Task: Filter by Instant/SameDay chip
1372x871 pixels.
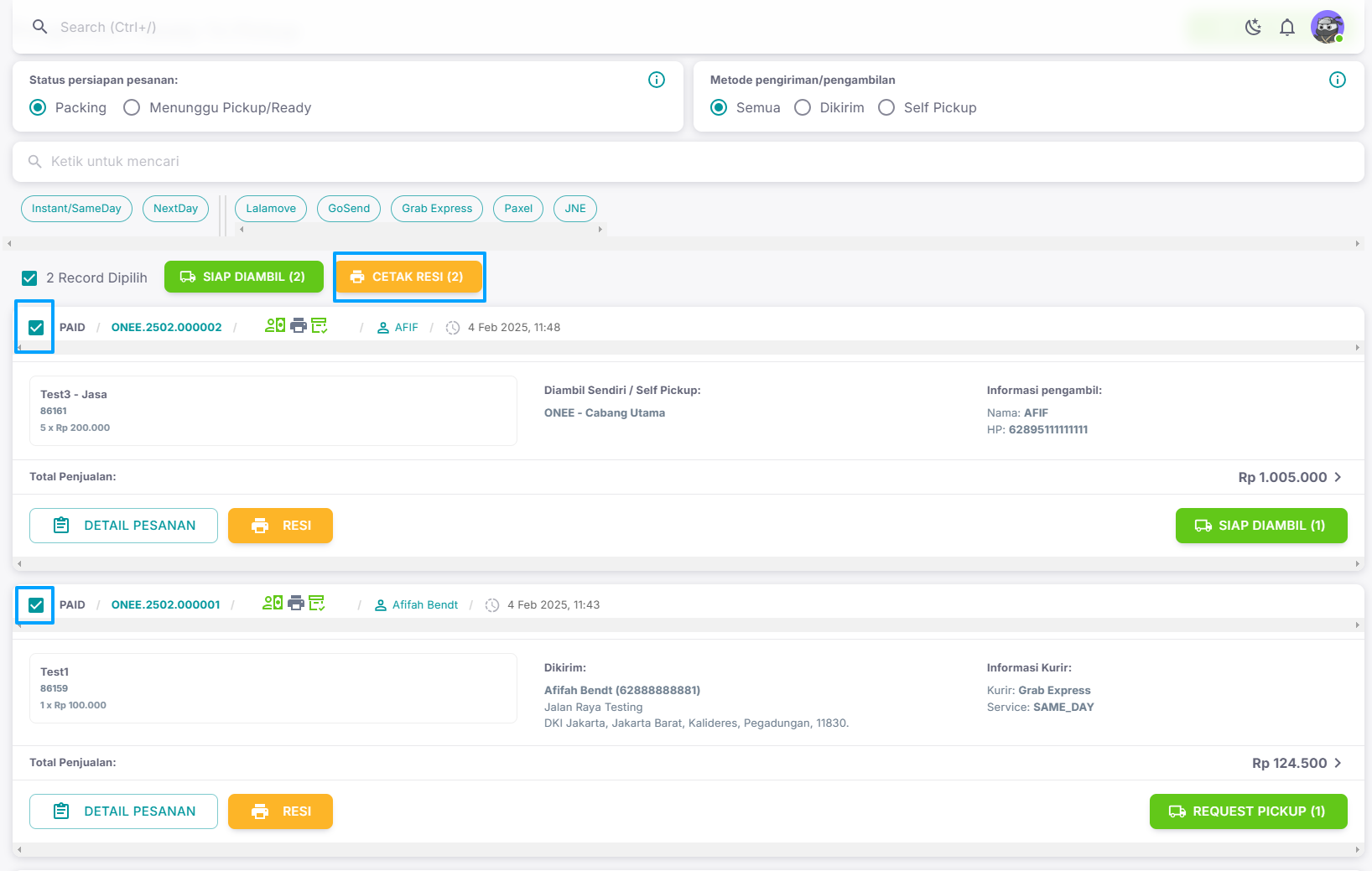Action: coord(76,209)
